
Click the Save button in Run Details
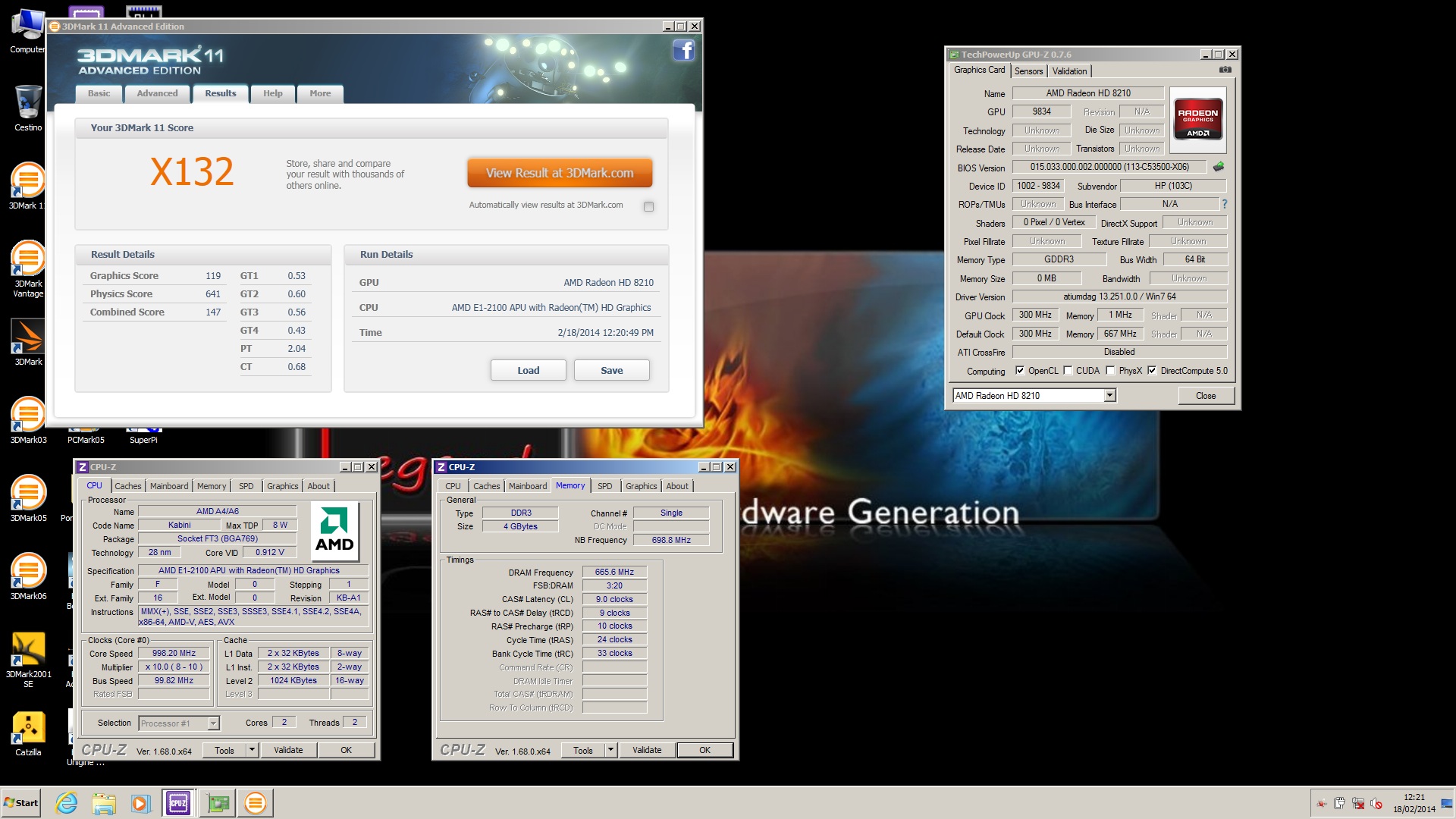click(611, 370)
